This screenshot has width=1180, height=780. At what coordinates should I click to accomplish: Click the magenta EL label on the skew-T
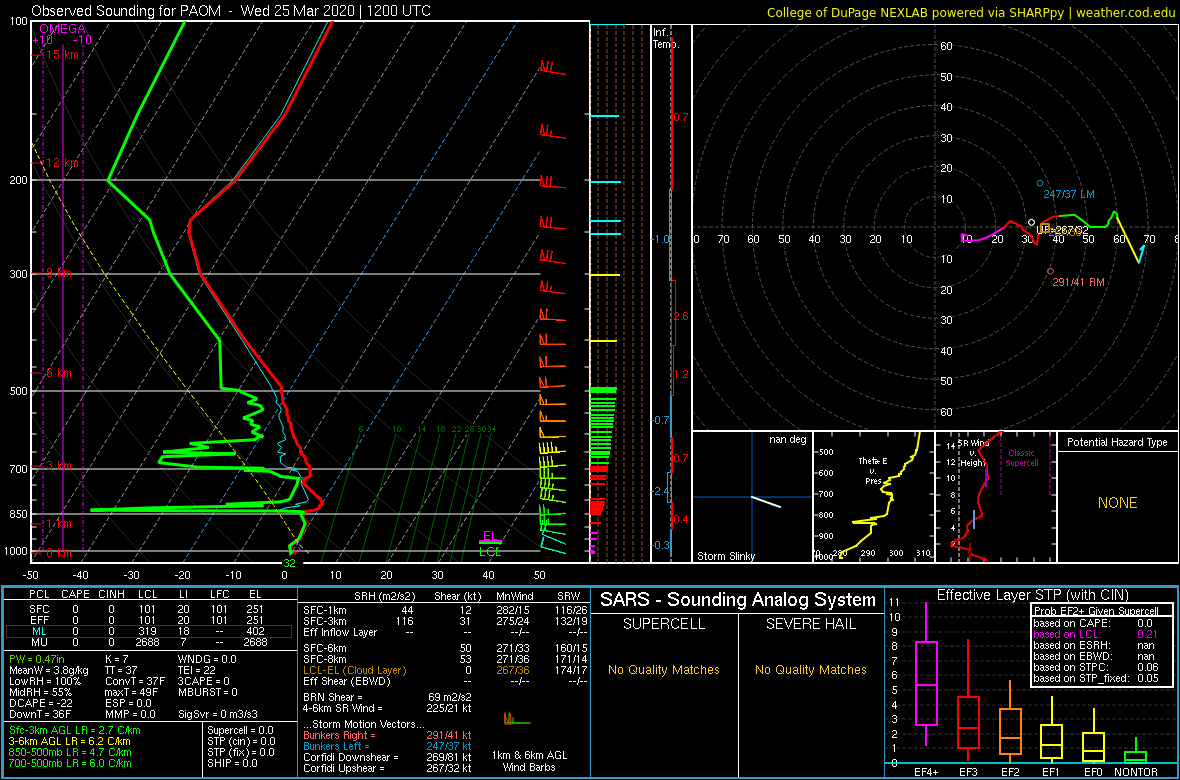coord(490,536)
